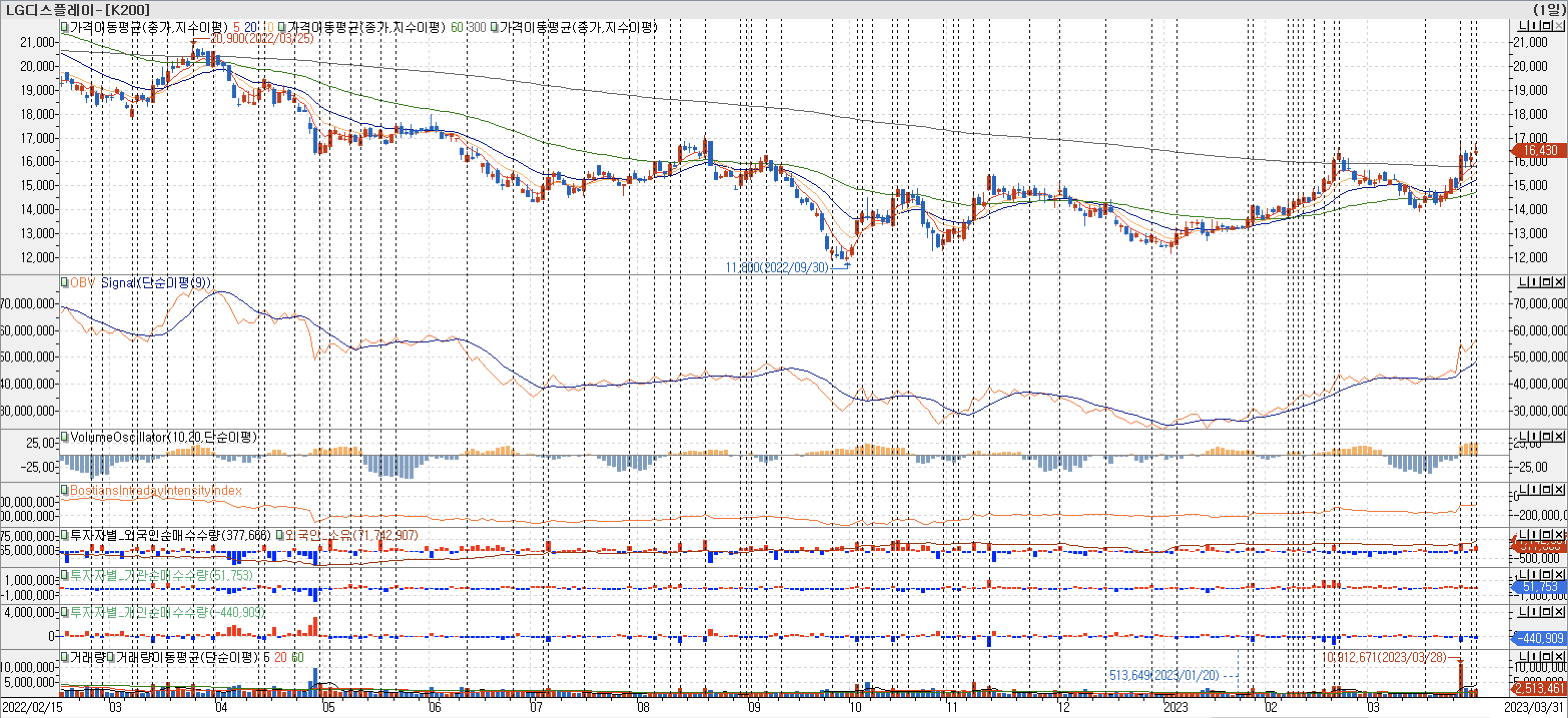The height and width of the screenshot is (718, 1568).
Task: Maximize the 거래량 volume panel at the bottom
Action: click(x=1546, y=656)
